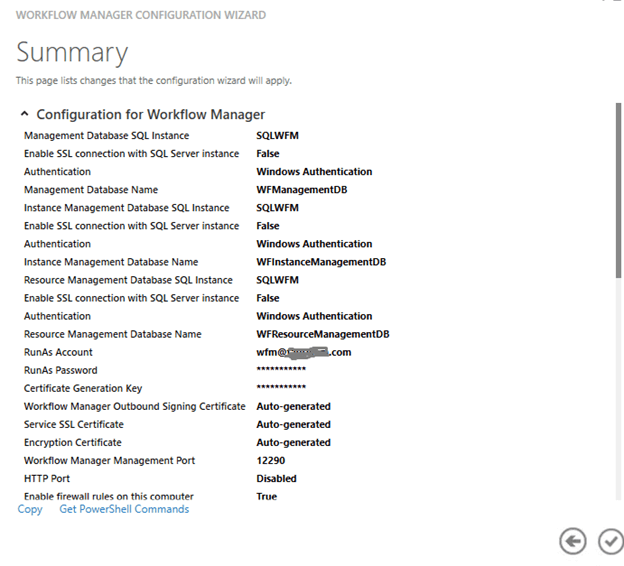Click the Copy link
The height and width of the screenshot is (566, 624).
click(30, 509)
